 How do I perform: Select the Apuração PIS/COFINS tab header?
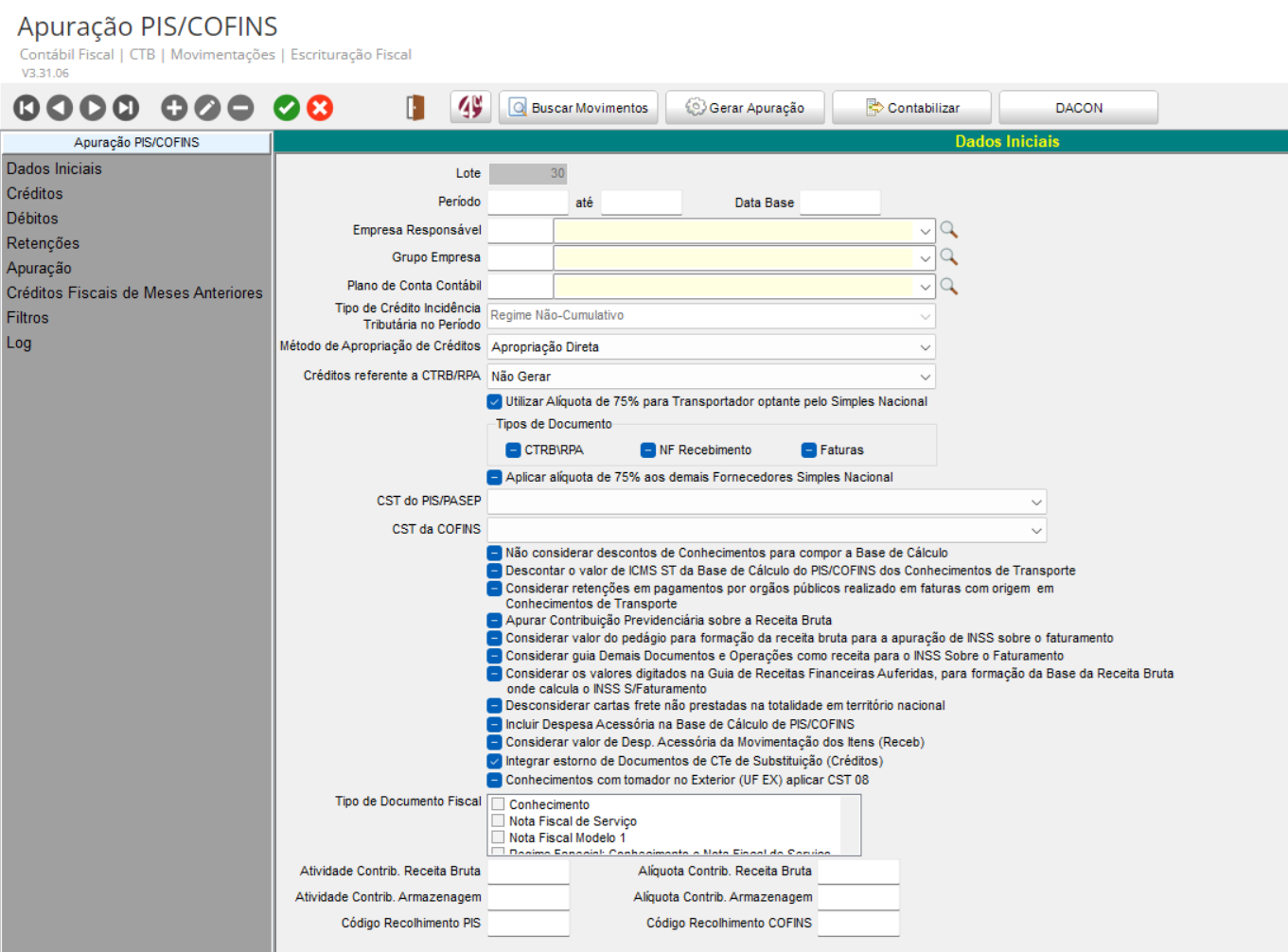click(x=136, y=143)
